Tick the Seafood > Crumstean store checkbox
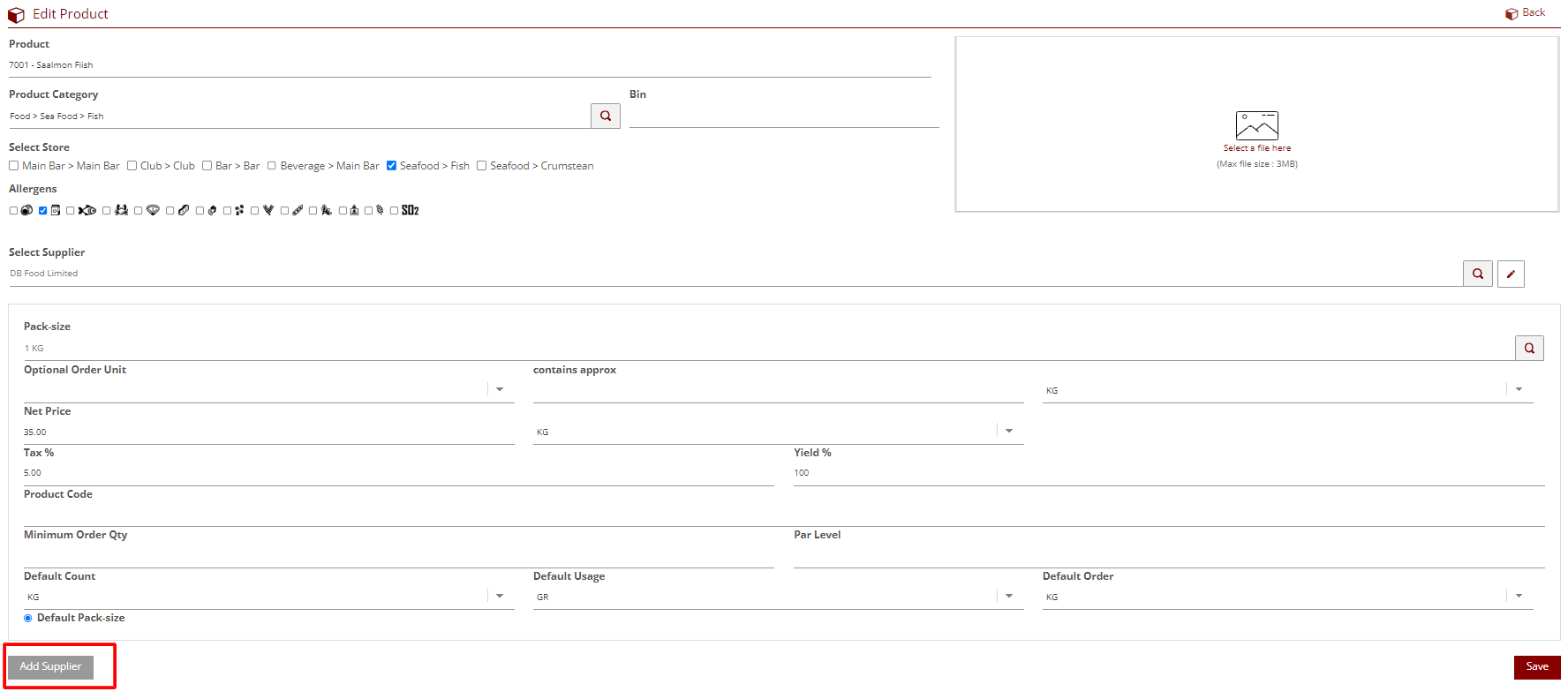 [482, 166]
